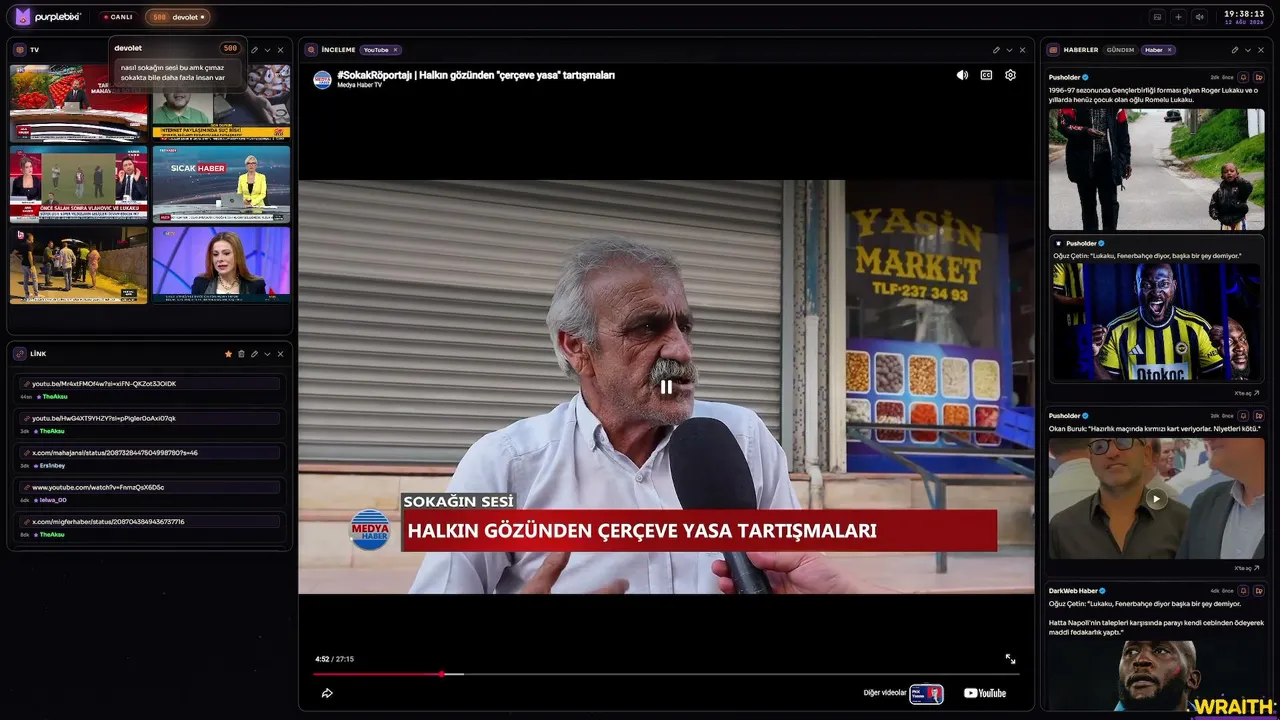Toggle notification bell on Okan Buruk post
Image resolution: width=1280 pixels, height=720 pixels.
pos(1244,415)
